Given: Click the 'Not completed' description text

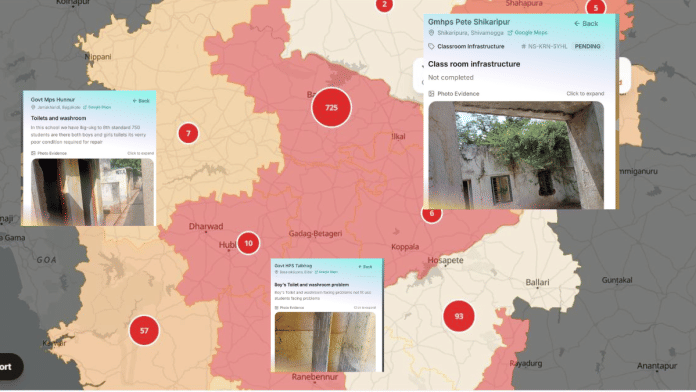Looking at the screenshot, I should 451,77.
